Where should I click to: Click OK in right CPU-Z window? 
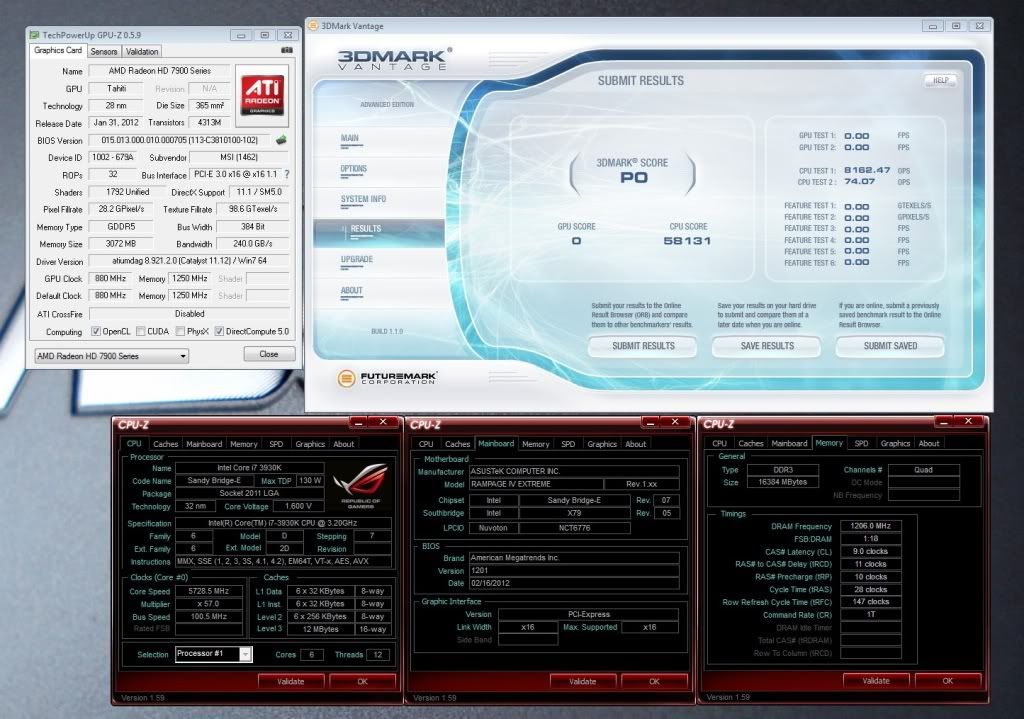[x=948, y=680]
